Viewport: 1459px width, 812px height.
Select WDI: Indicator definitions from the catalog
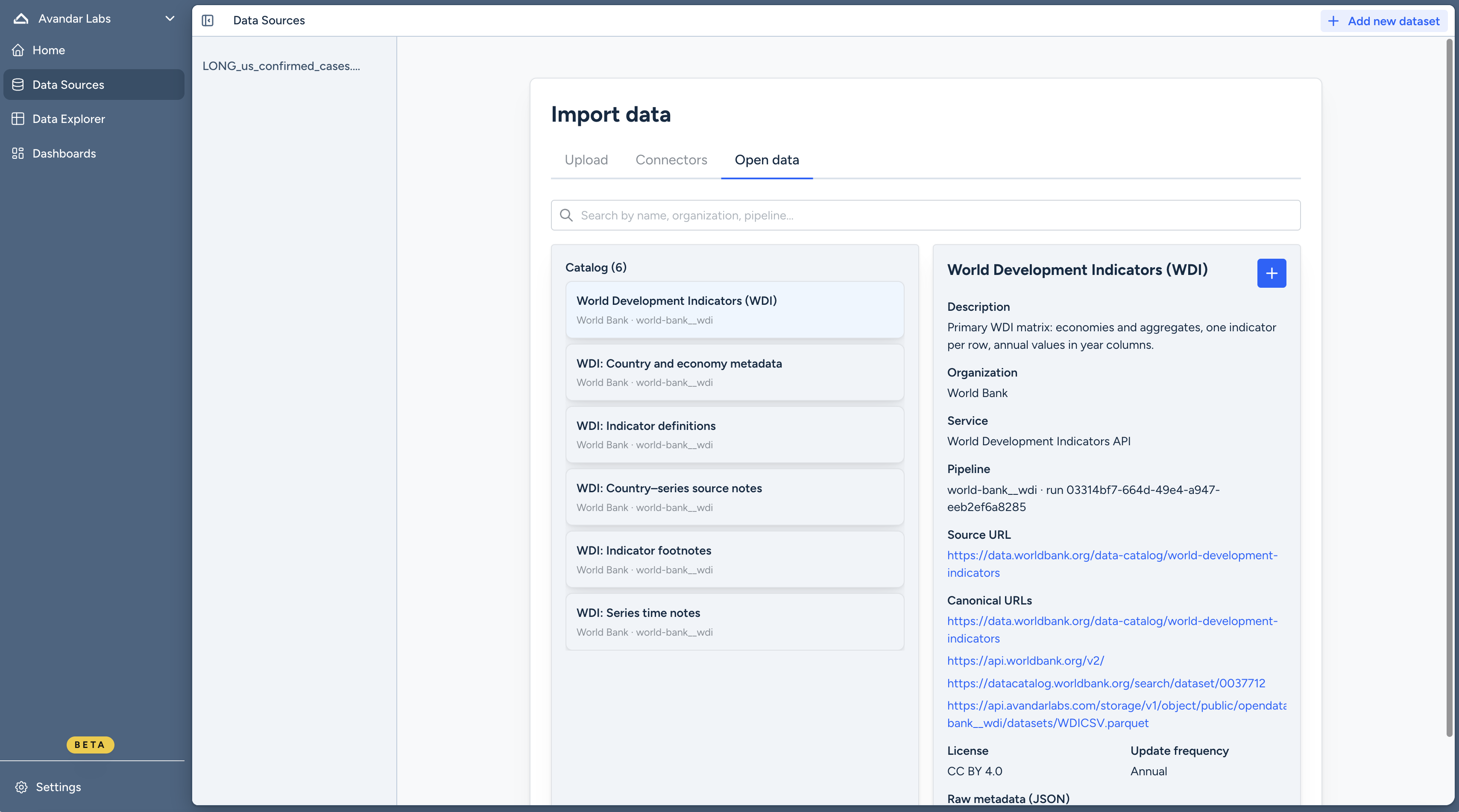(x=734, y=434)
